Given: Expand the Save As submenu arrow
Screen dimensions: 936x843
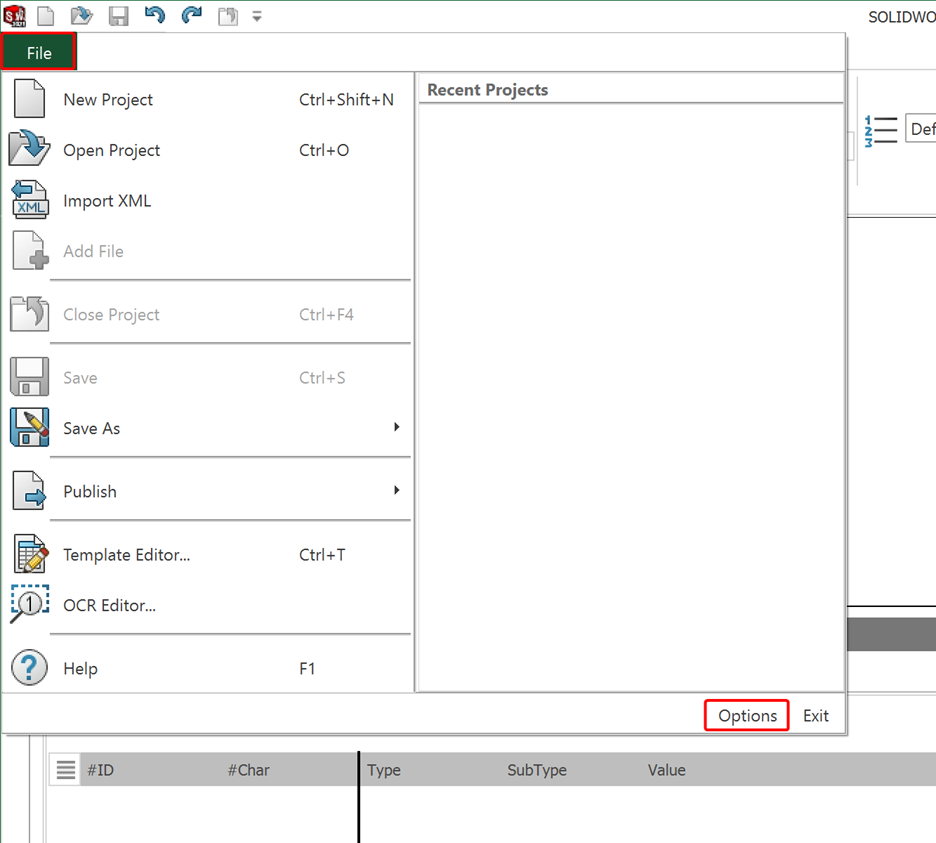Looking at the screenshot, I should pos(396,427).
